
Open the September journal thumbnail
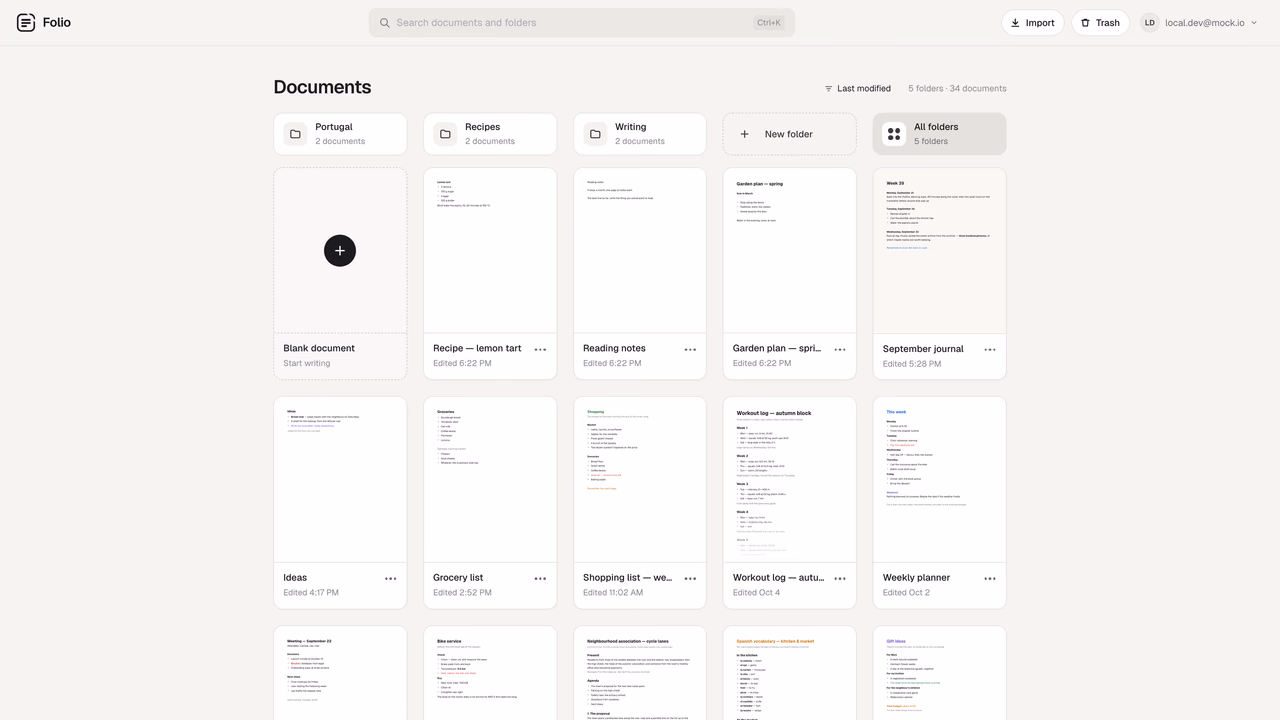point(940,250)
